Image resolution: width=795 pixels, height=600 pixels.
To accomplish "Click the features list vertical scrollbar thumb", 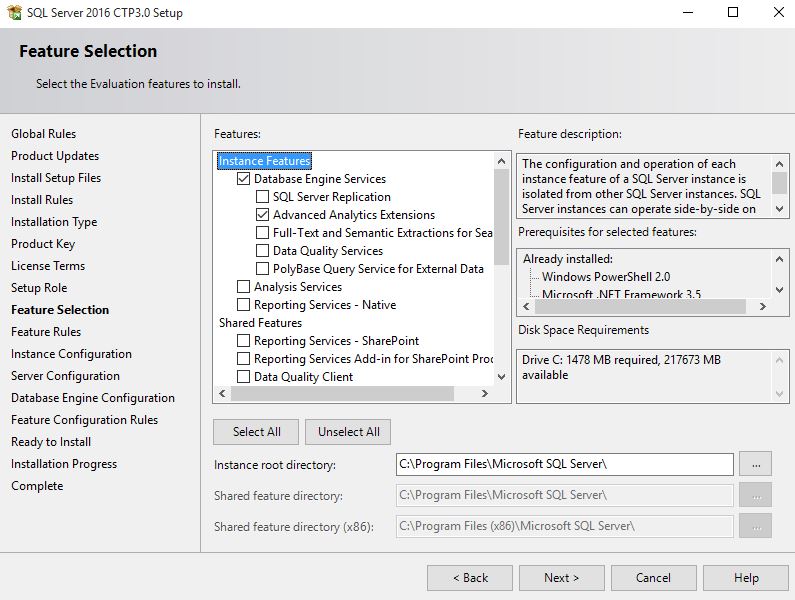I will click(x=501, y=217).
